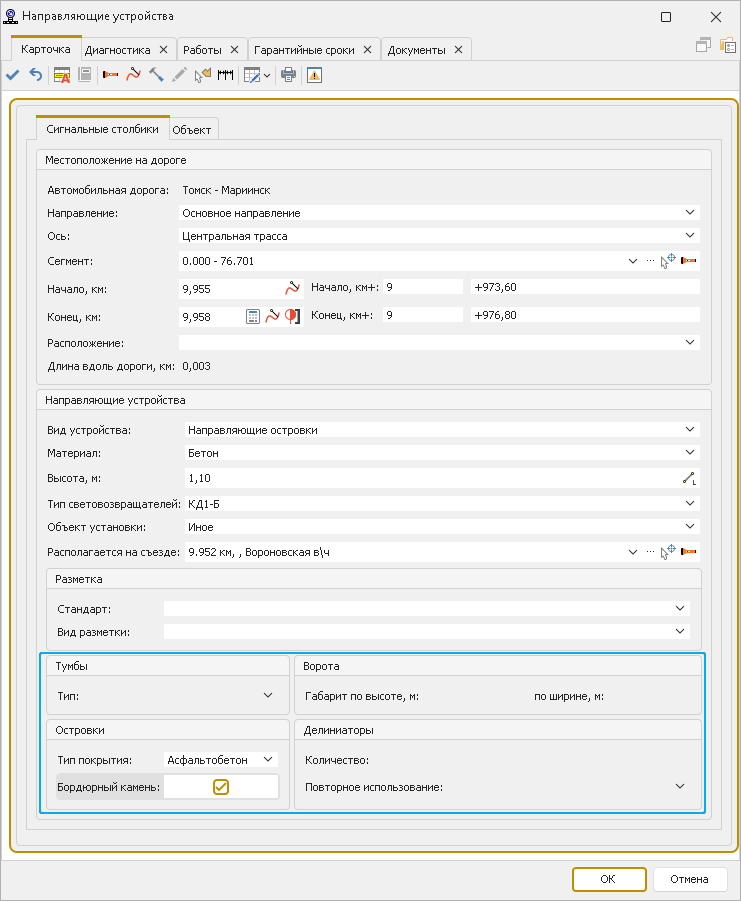741x901 pixels.
Task: Expand the Стандарт dropdown under Разметка
Action: (680, 609)
